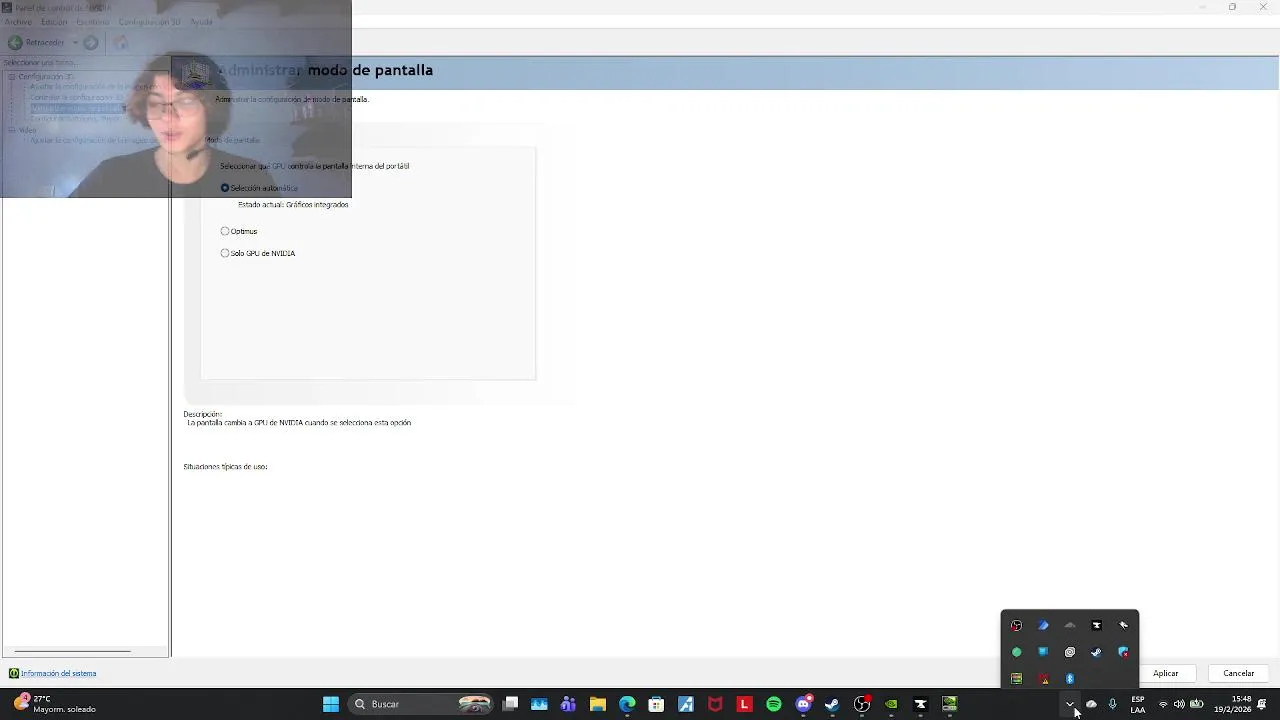Open Wi-Fi network settings in tray
The image size is (1280, 720).
tap(1163, 704)
